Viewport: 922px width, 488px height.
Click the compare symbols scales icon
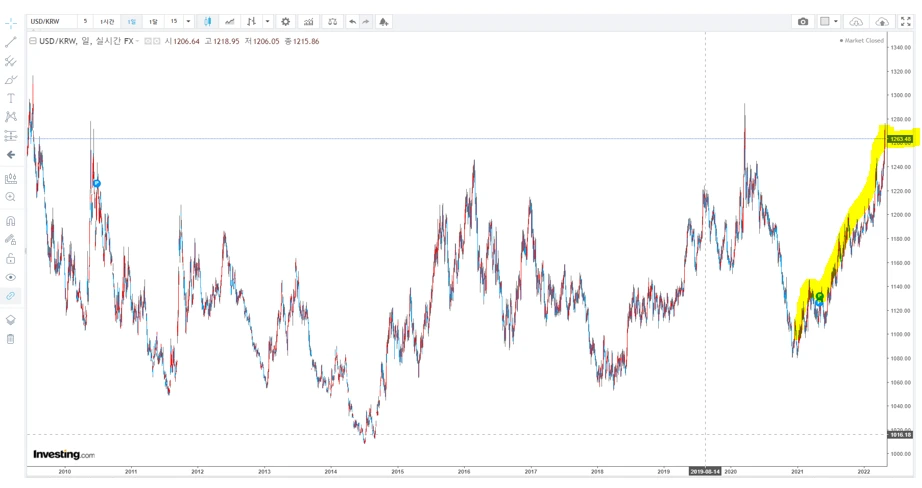(333, 22)
